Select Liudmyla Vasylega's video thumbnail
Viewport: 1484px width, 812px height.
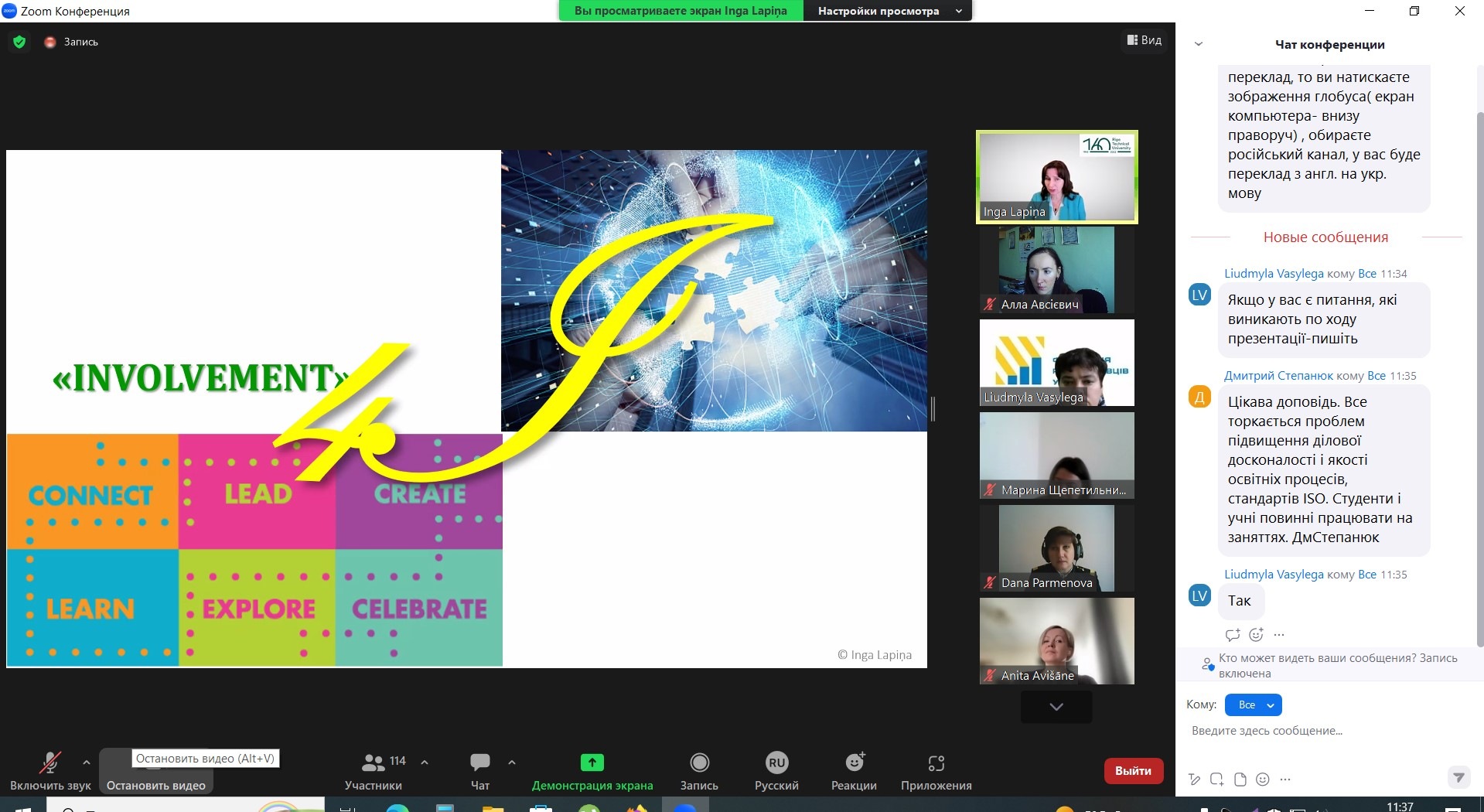coord(1057,363)
